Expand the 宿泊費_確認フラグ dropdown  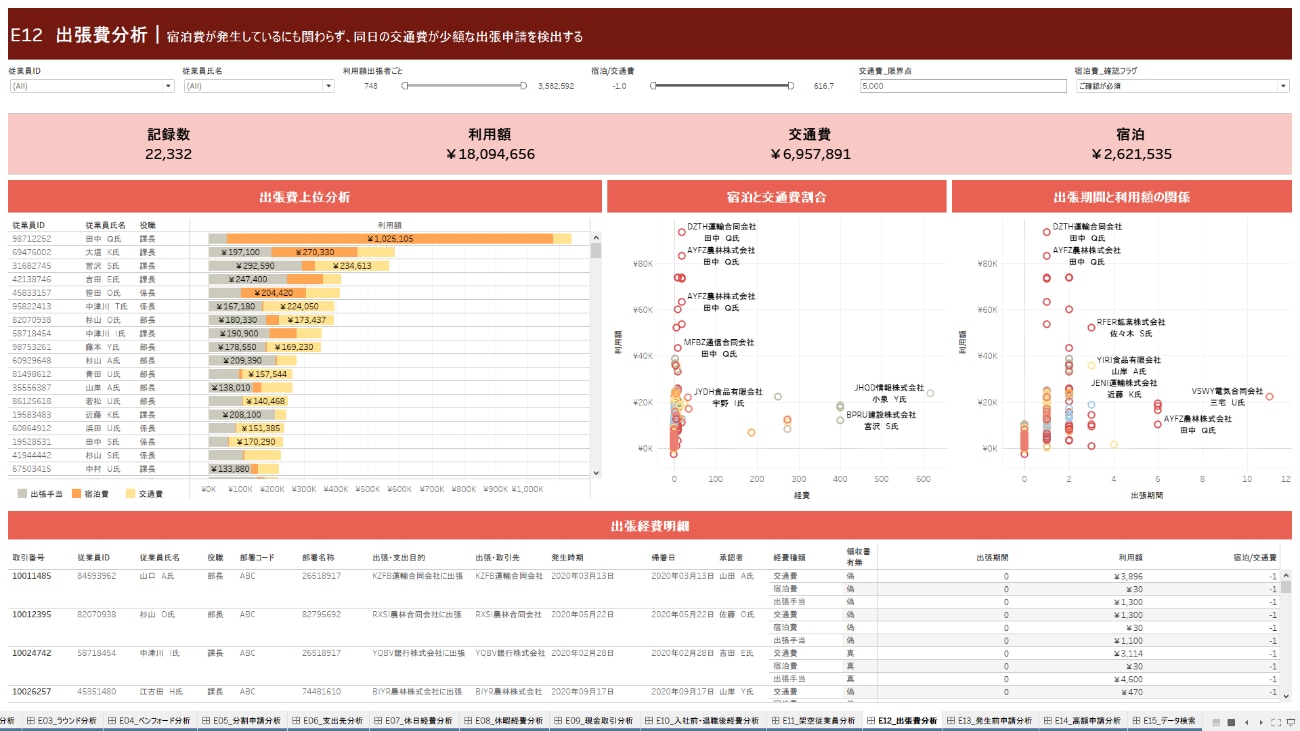(1283, 87)
